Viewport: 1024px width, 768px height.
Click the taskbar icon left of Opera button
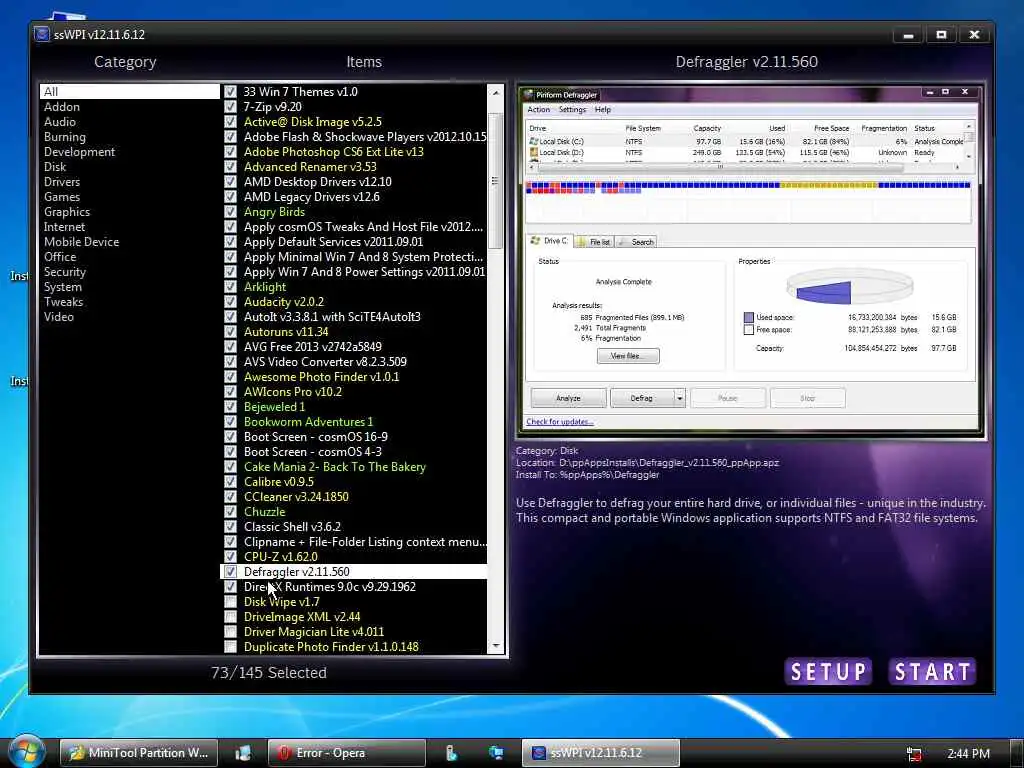coord(243,753)
